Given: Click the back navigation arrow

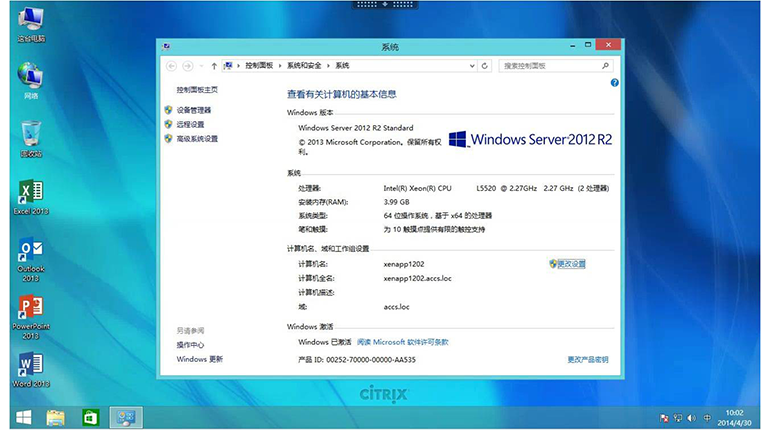Looking at the screenshot, I should [x=171, y=66].
